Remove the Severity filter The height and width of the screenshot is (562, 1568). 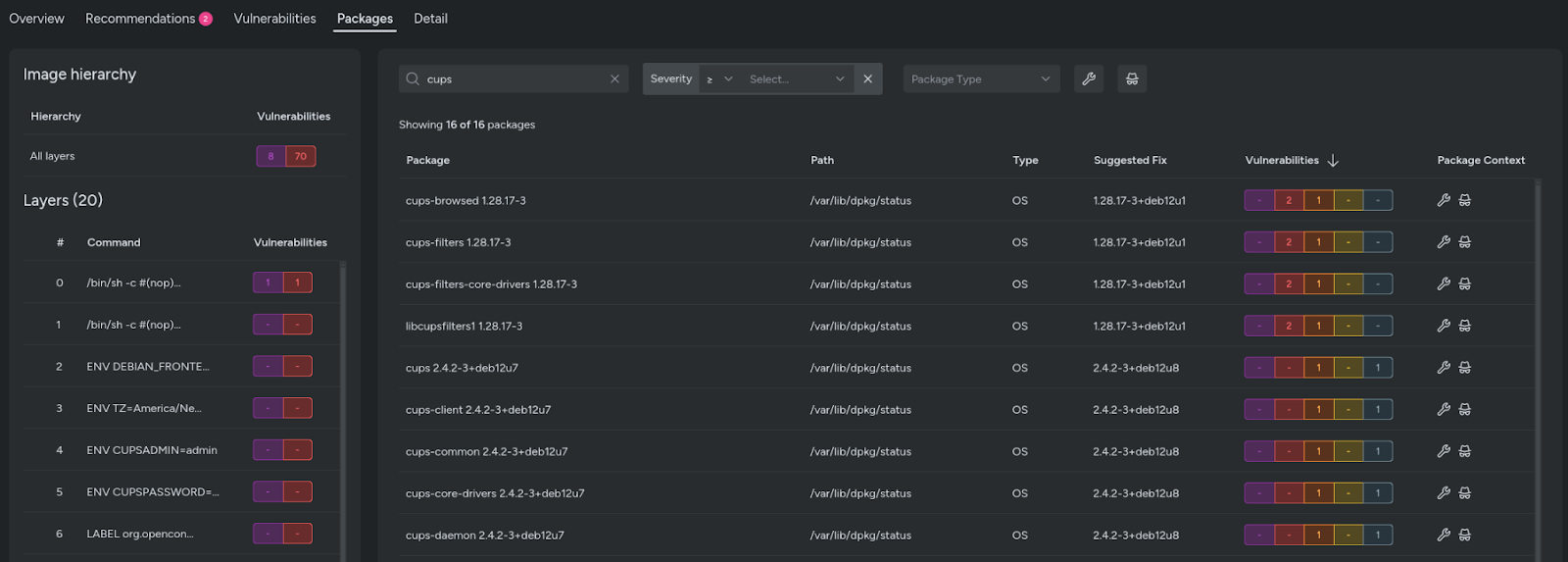[867, 78]
